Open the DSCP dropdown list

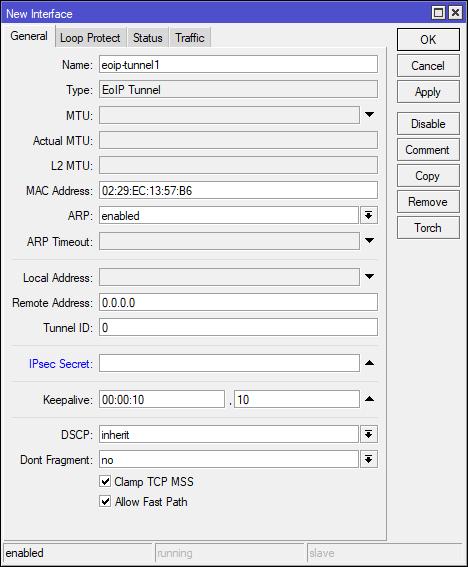[x=369, y=434]
